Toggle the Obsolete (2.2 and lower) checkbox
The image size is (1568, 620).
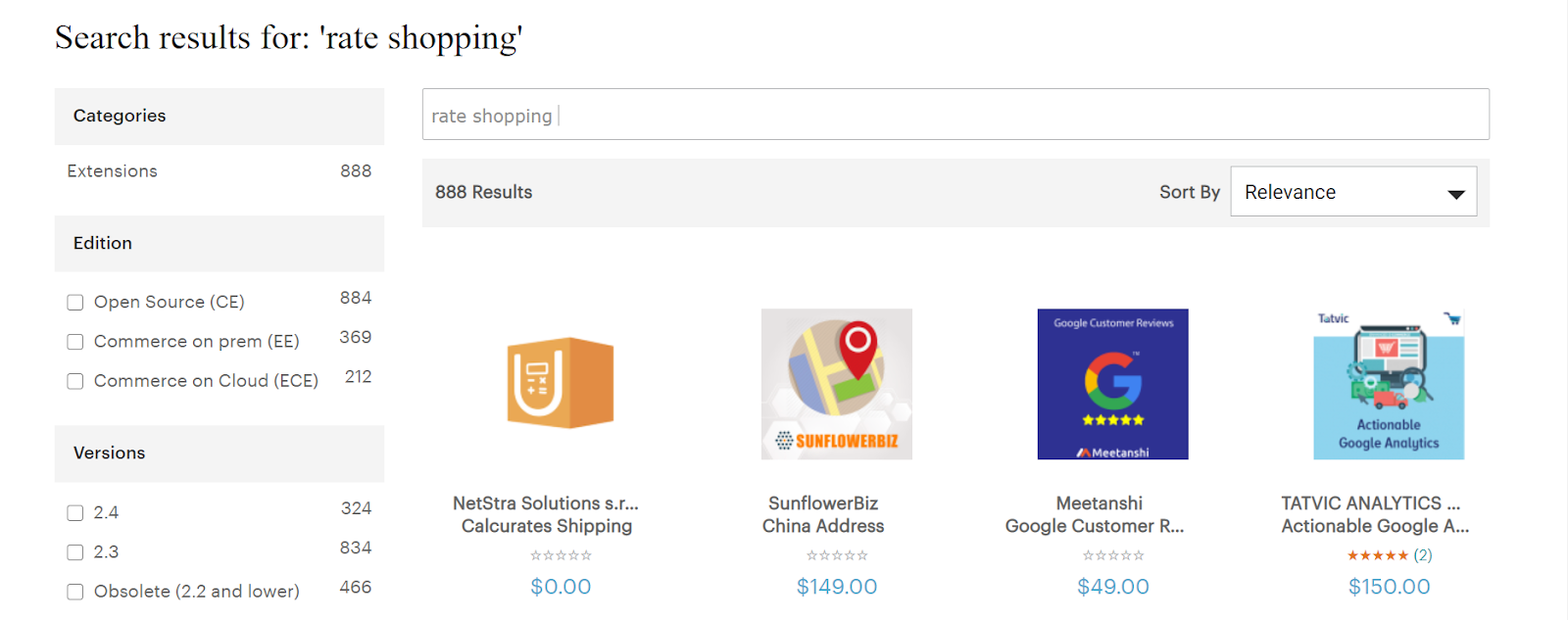pos(75,592)
